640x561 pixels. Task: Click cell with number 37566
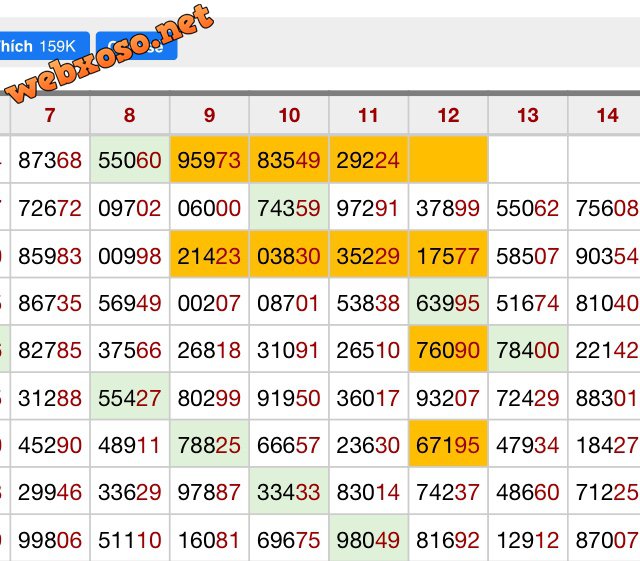point(129,350)
